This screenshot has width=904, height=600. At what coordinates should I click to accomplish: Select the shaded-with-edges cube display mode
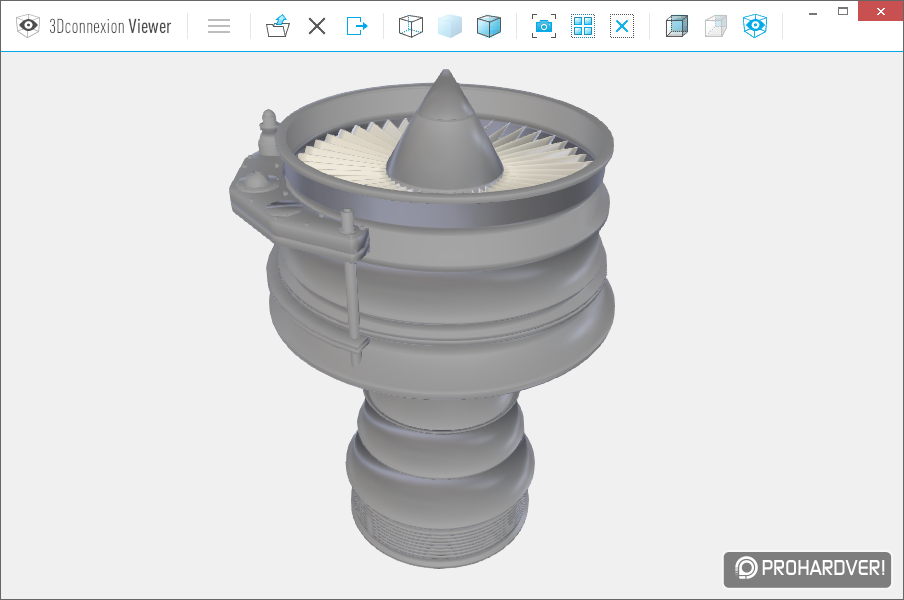click(489, 26)
